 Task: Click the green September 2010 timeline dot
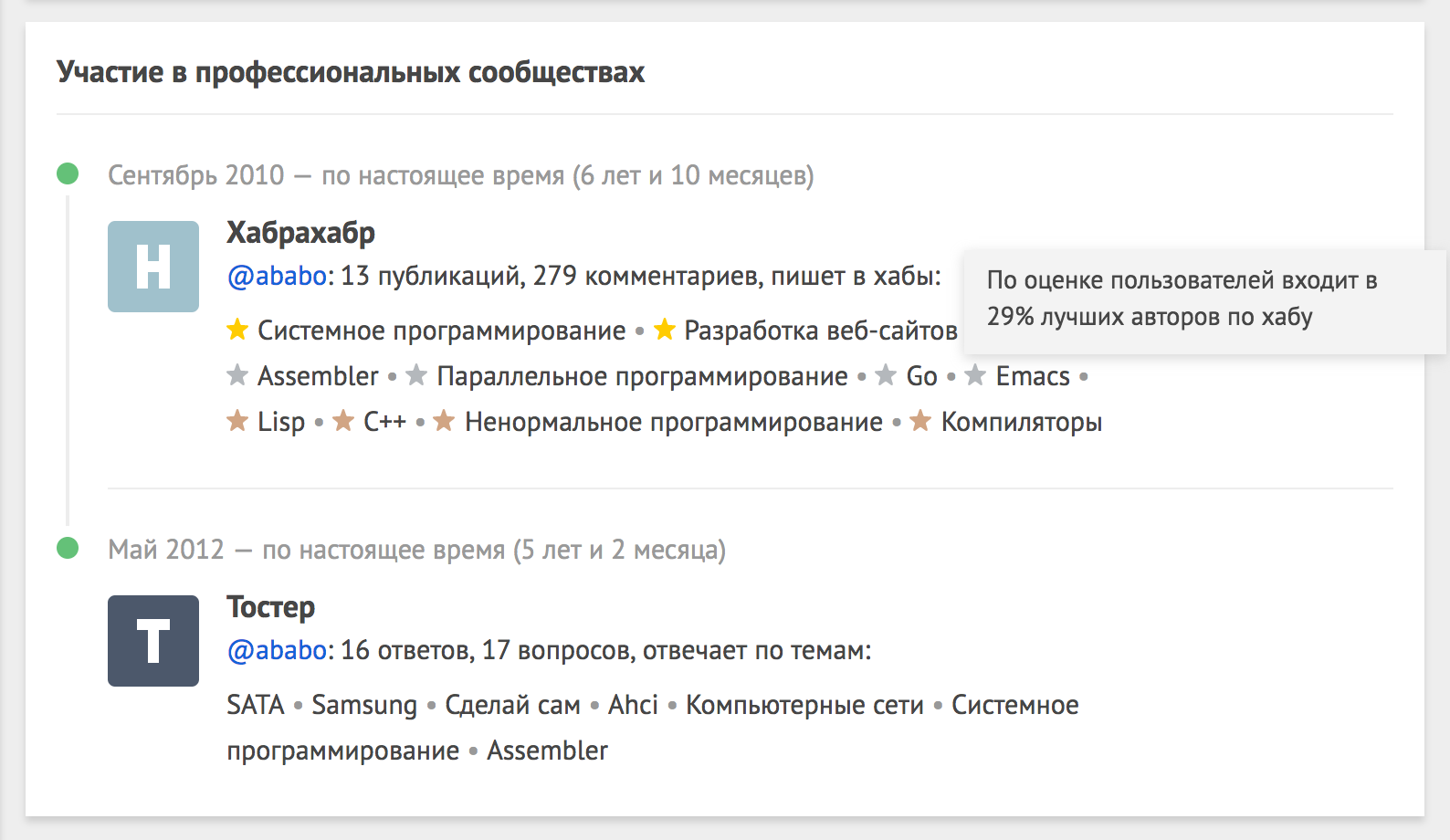[x=68, y=173]
